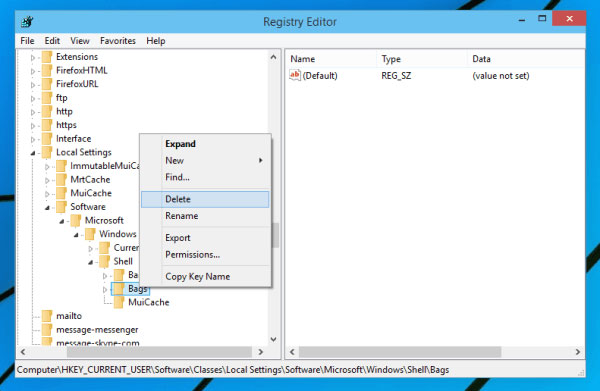Open the Favorites menu
This screenshot has width=600, height=391.
pos(118,41)
